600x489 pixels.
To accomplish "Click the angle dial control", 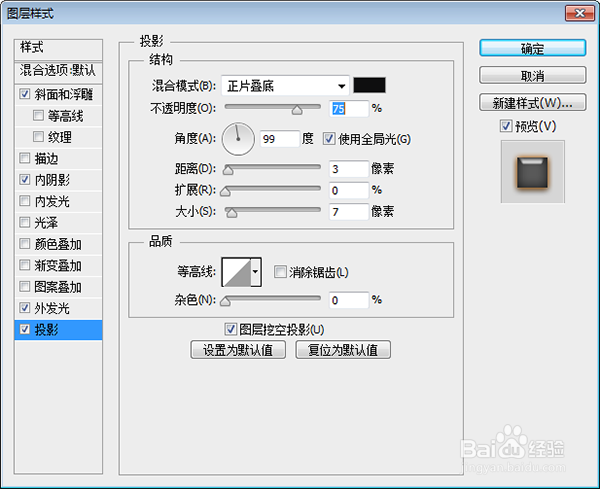I will point(238,139).
